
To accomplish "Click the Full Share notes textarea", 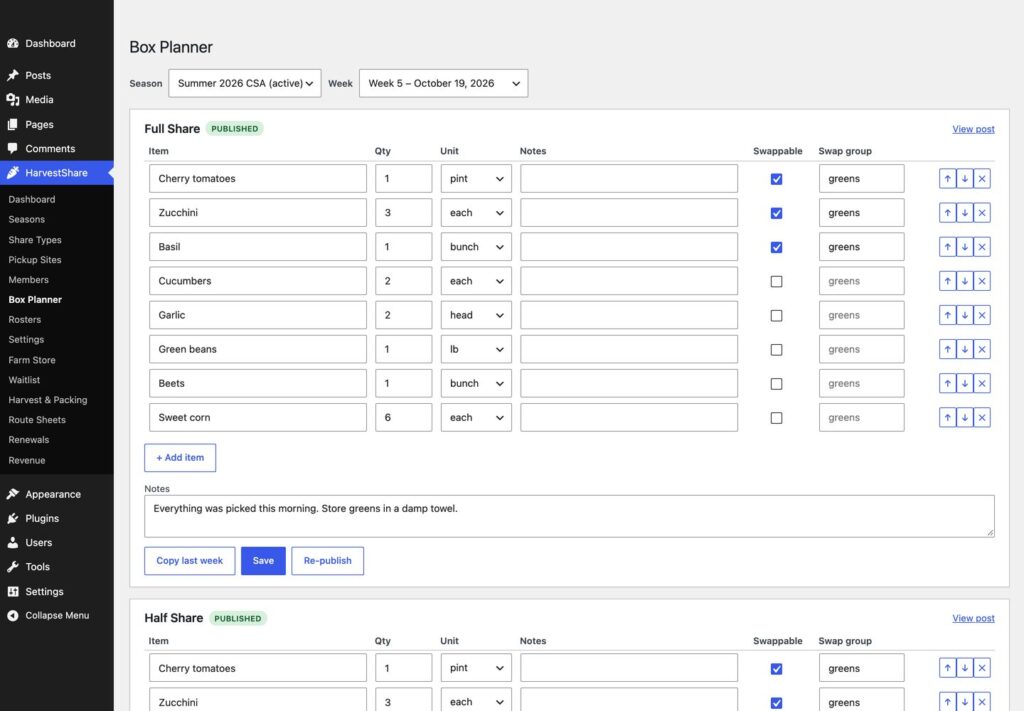I will pyautogui.click(x=569, y=516).
